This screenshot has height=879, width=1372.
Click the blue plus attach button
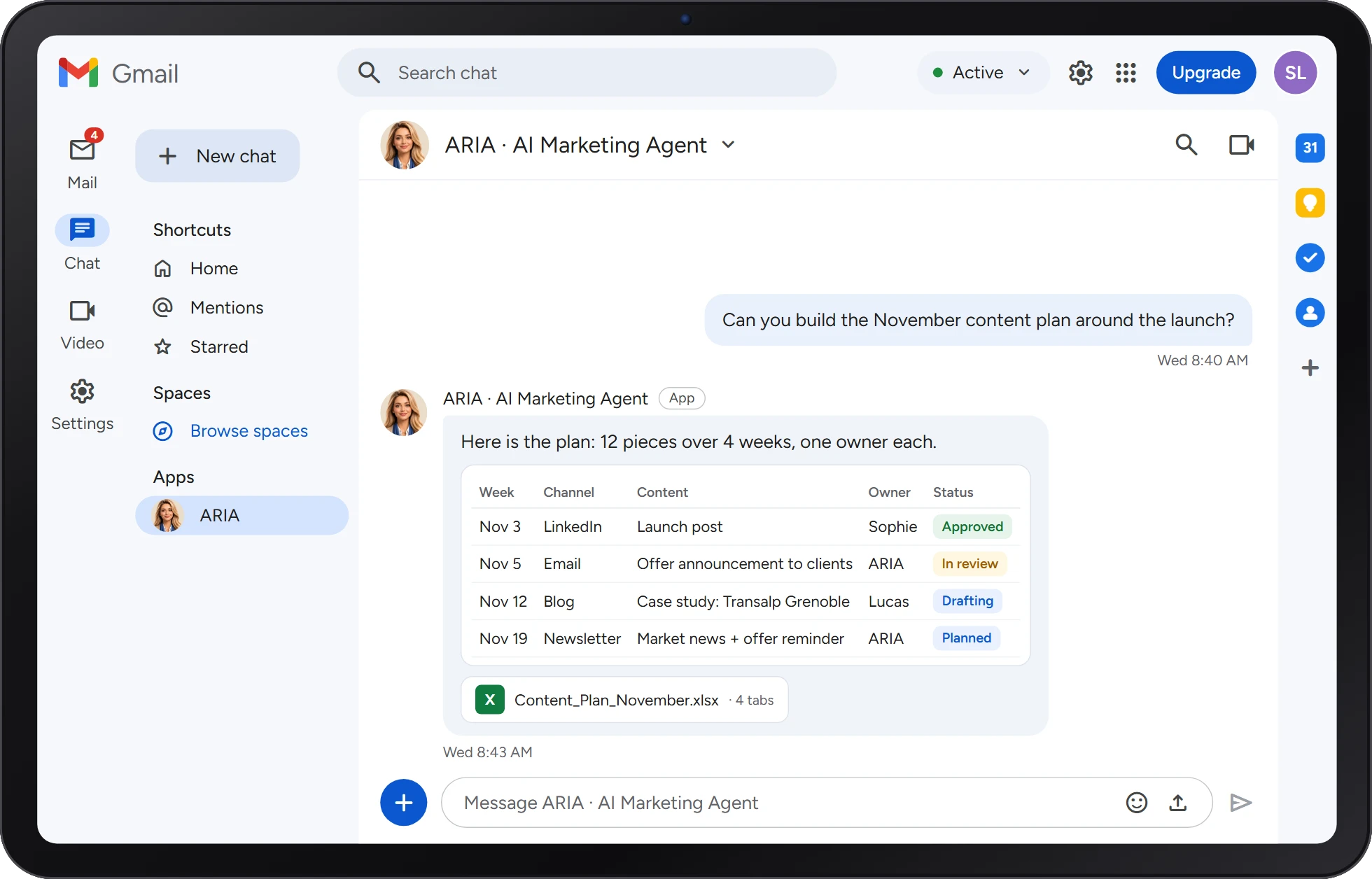pos(404,803)
